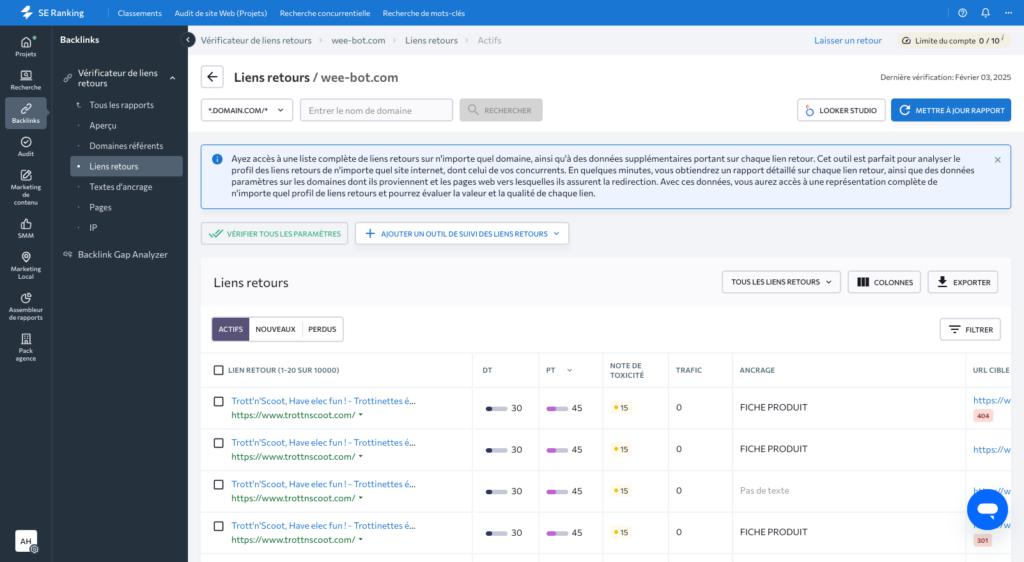Open Domaines référents in sidebar
This screenshot has width=1024, height=562.
point(126,146)
